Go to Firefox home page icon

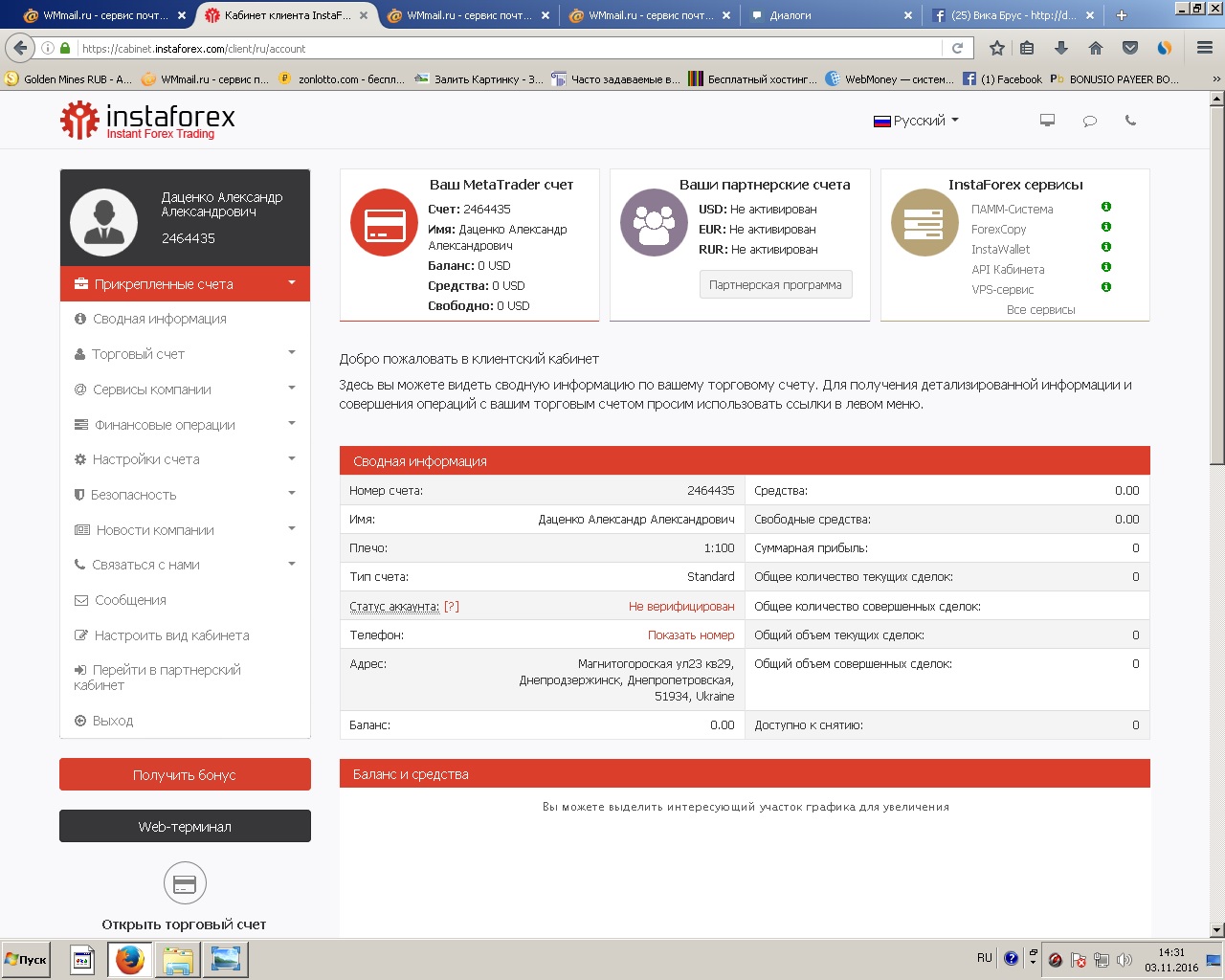(1096, 48)
